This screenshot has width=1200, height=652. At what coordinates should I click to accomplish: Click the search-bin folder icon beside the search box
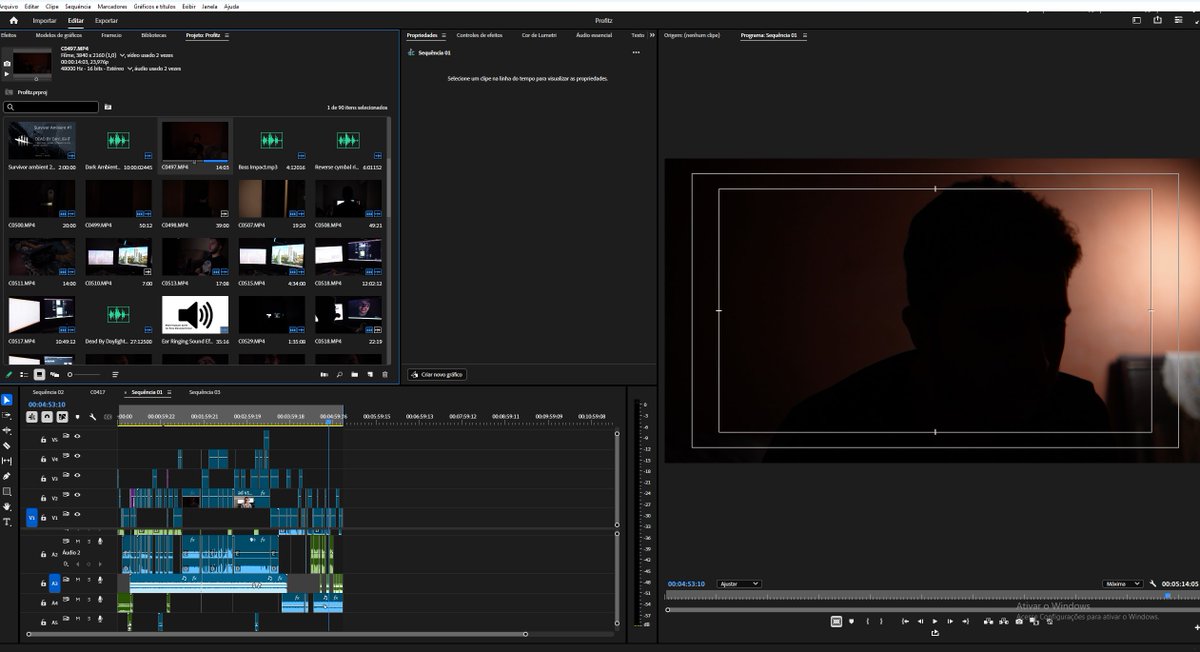(x=108, y=106)
